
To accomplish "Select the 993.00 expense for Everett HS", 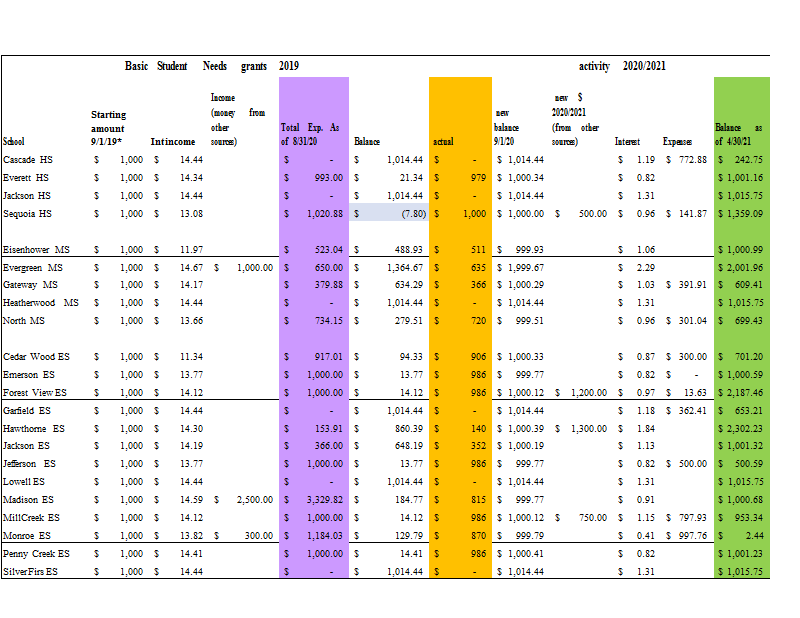I will (x=329, y=178).
